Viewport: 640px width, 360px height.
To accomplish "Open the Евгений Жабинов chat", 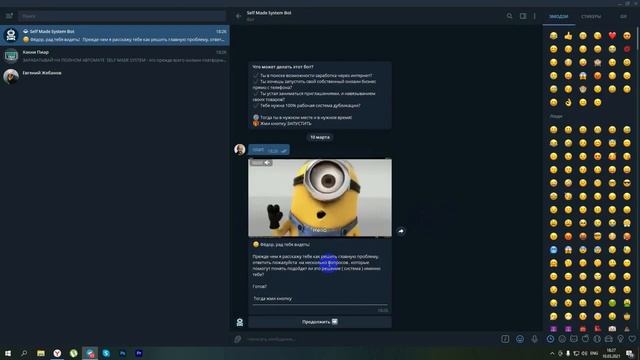I will 115,76.
